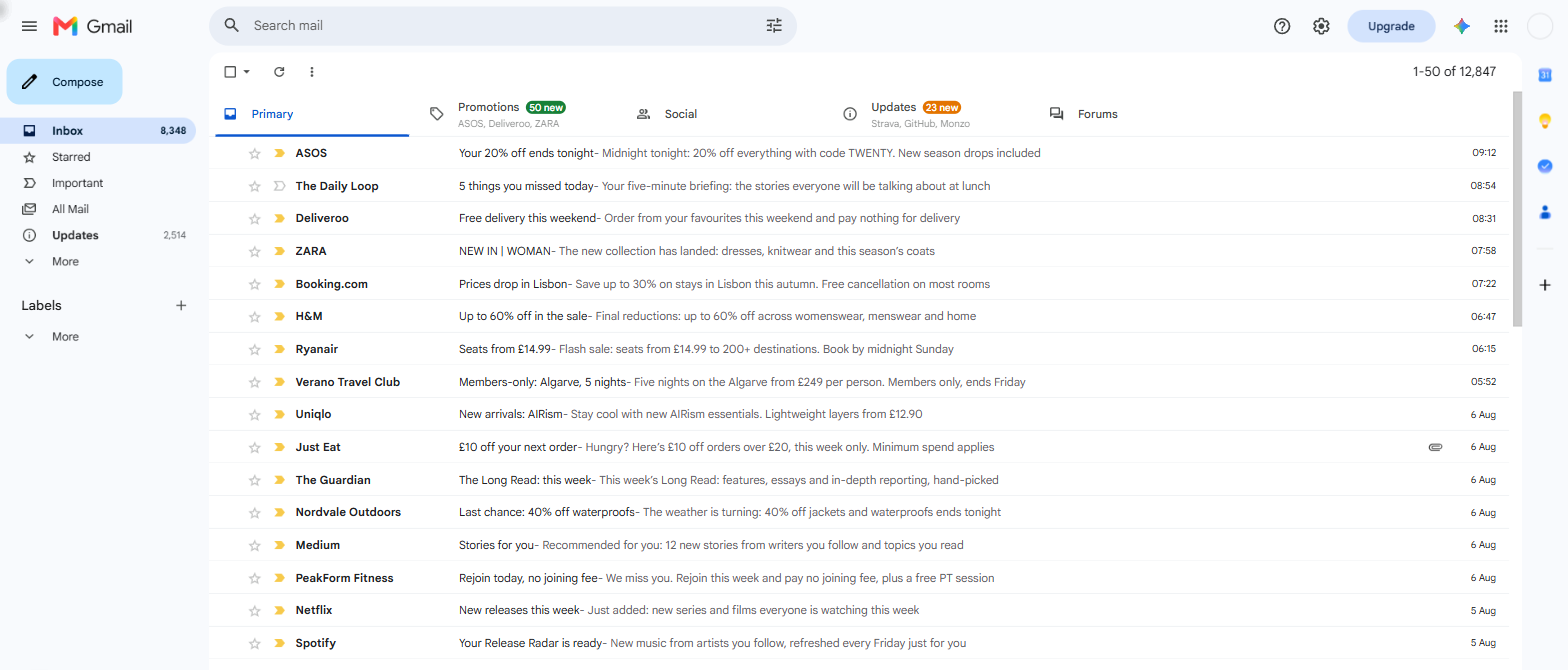Open the Medium Stories for you email
Viewport: 1568px width, 670px height.
click(859, 545)
